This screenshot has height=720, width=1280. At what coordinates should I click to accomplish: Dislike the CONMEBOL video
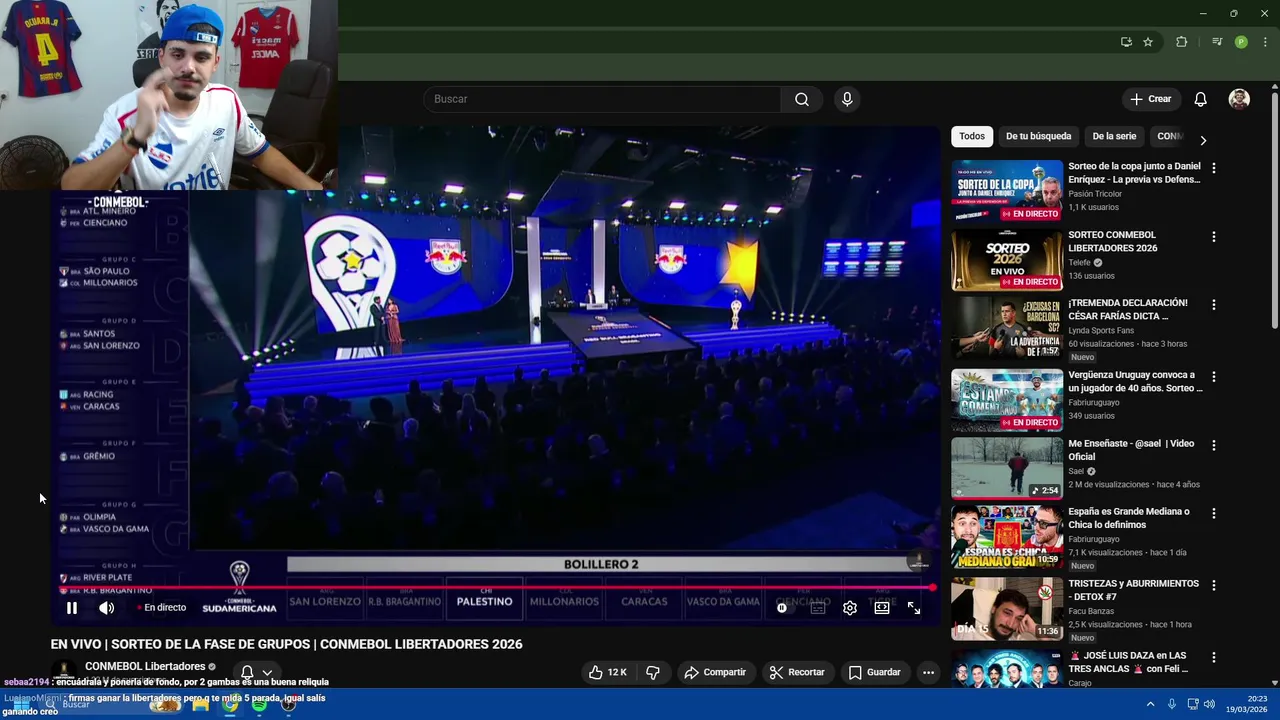click(653, 672)
